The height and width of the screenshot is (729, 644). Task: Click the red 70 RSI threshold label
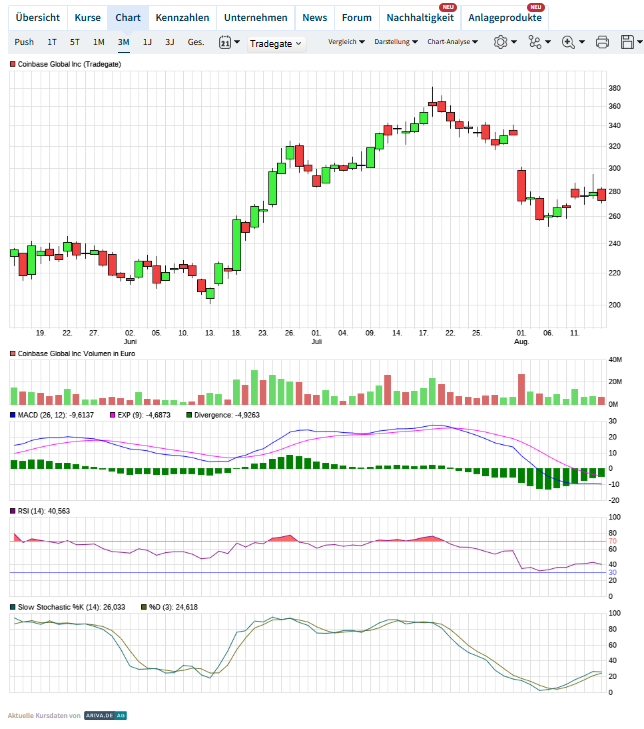tap(612, 541)
